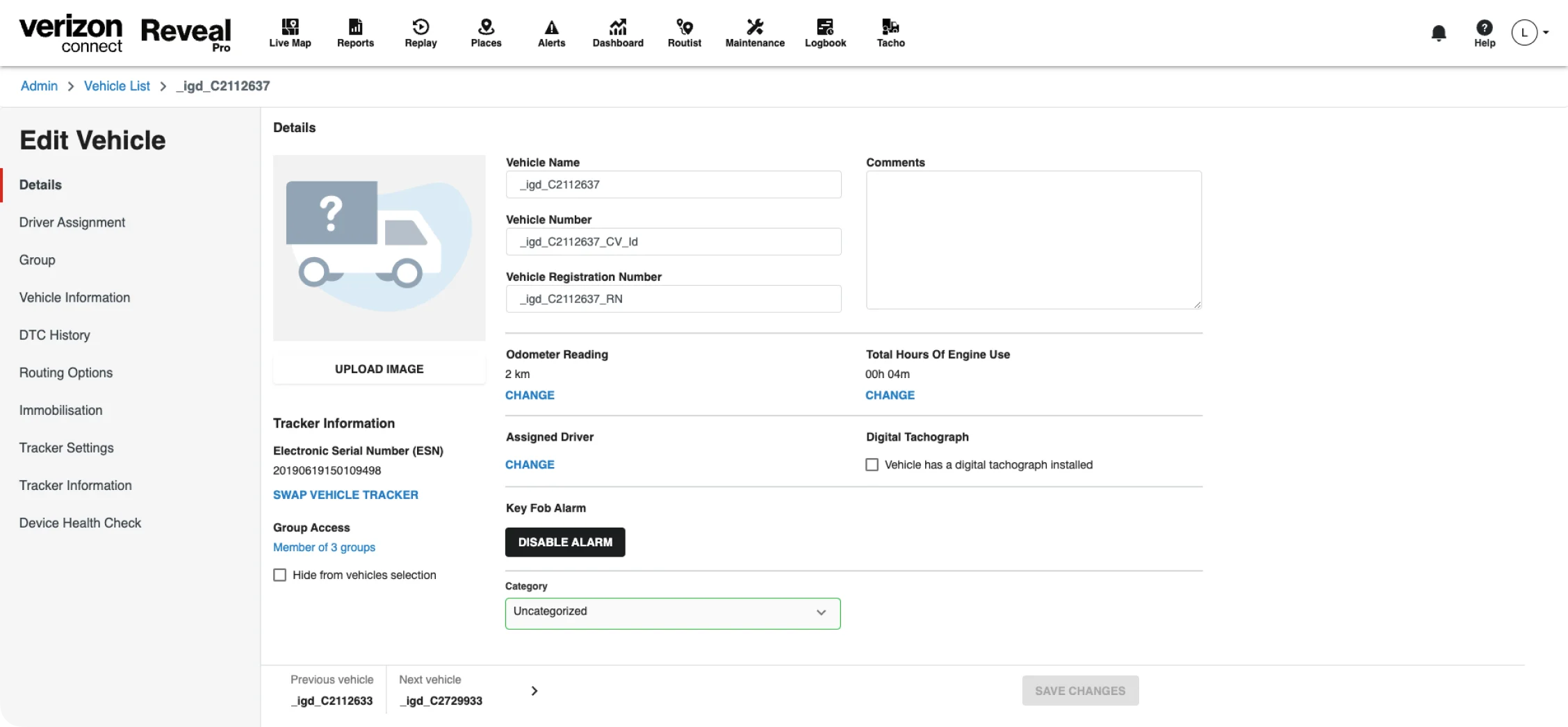
Task: Expand the Category dropdown showing Uncategorized
Action: pyautogui.click(x=673, y=613)
